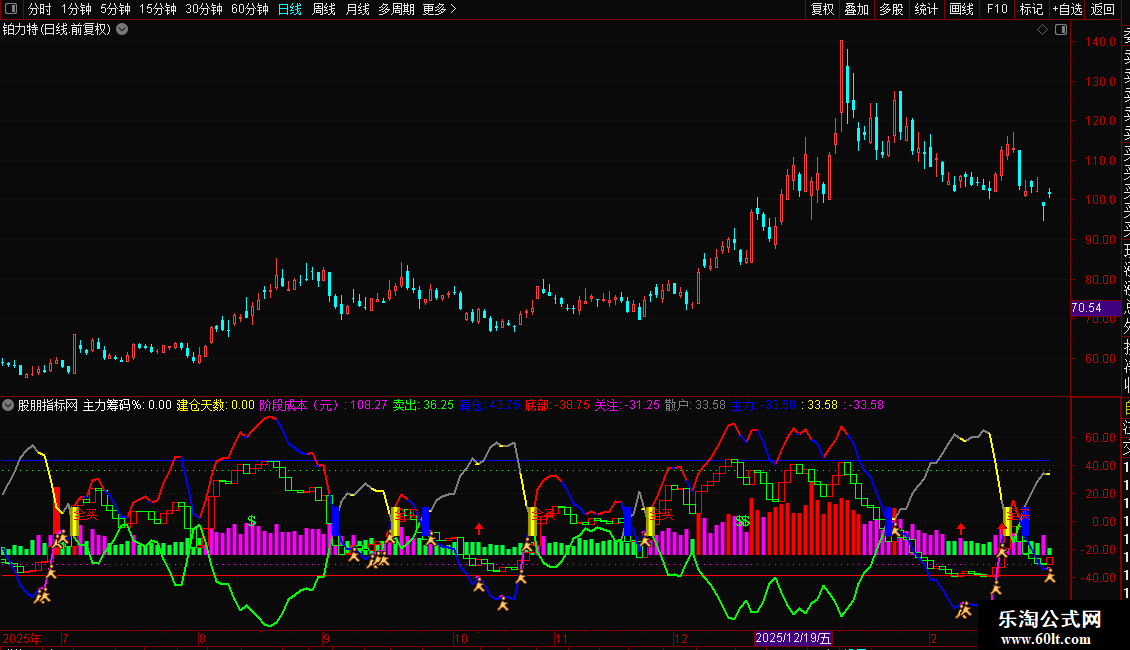Click the 清仓: 43.75 value
Image resolution: width=1130 pixels, height=650 pixels.
[489, 405]
